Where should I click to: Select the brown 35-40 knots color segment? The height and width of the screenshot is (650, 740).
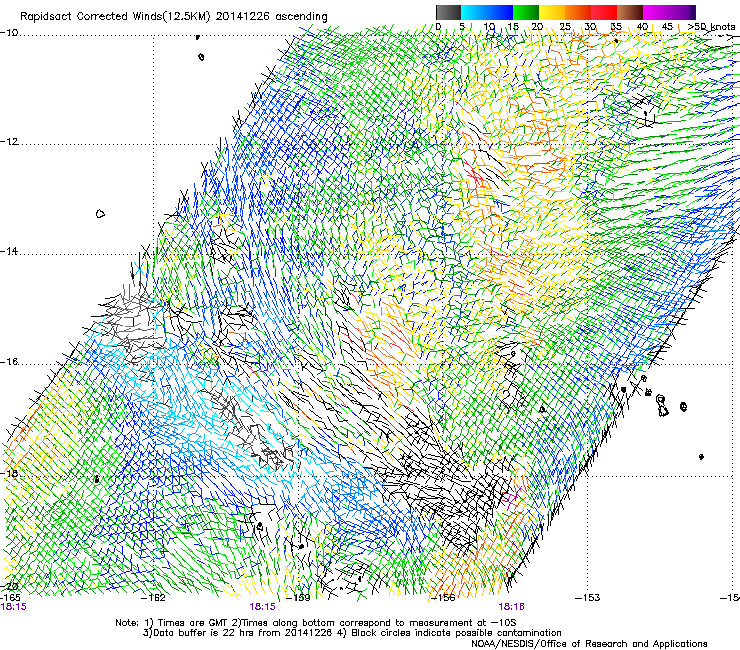tap(630, 12)
